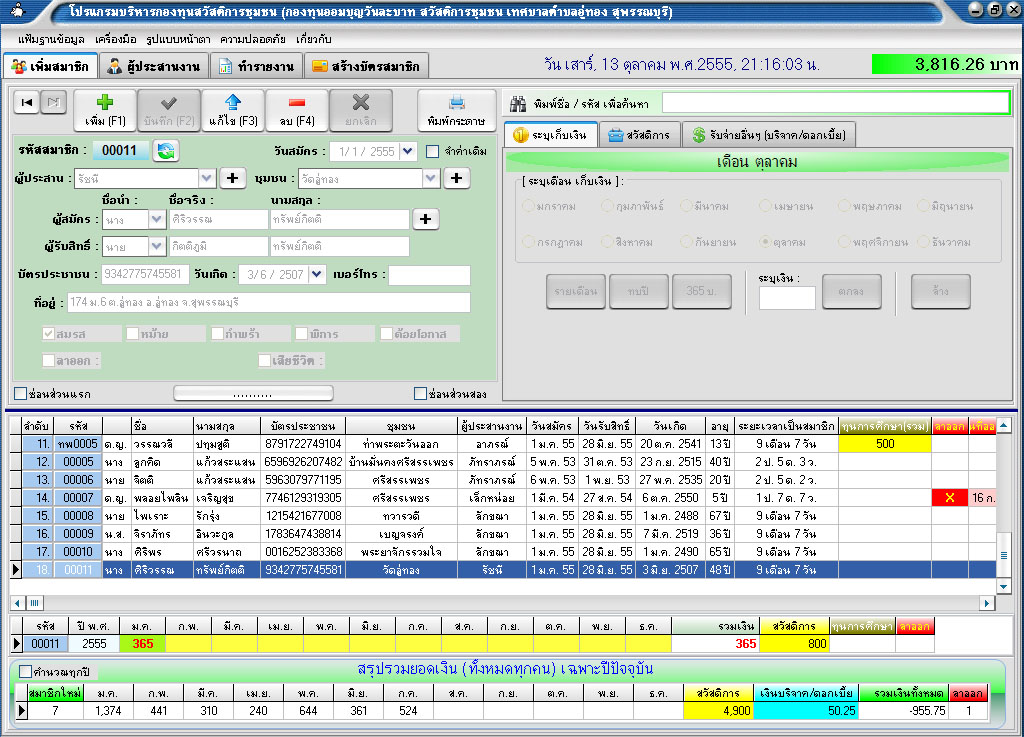Viewport: 1024px width, 737px height.
Task: Click the blue arrow แก้ไข (F3) edit button
Action: pyautogui.click(x=232, y=109)
